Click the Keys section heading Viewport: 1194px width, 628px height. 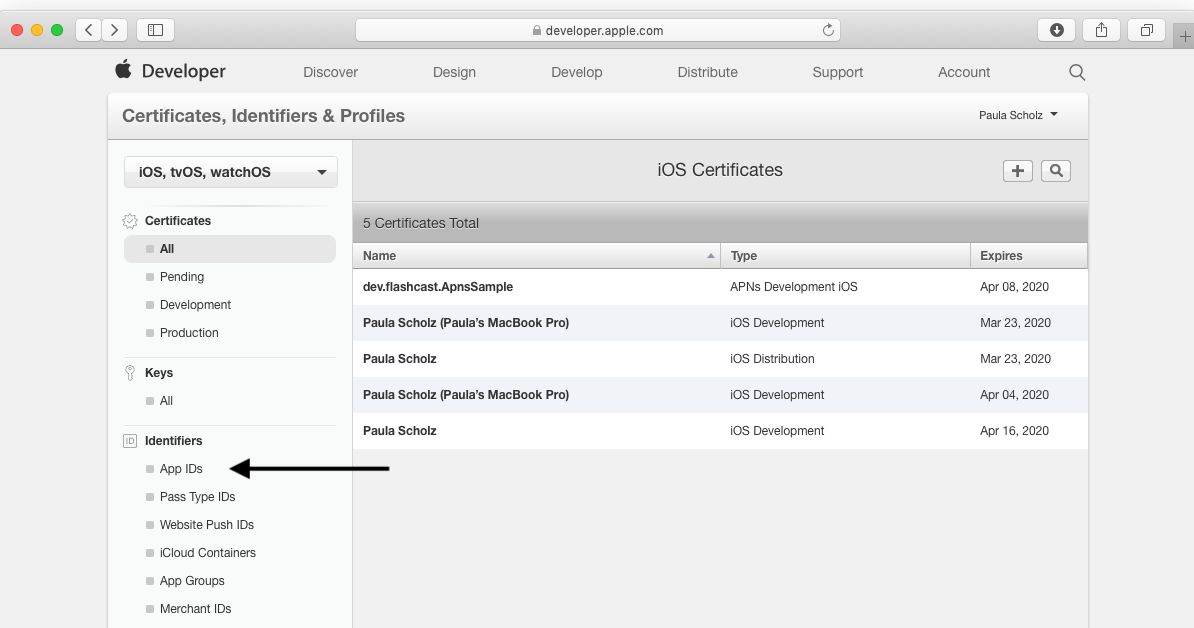158,373
